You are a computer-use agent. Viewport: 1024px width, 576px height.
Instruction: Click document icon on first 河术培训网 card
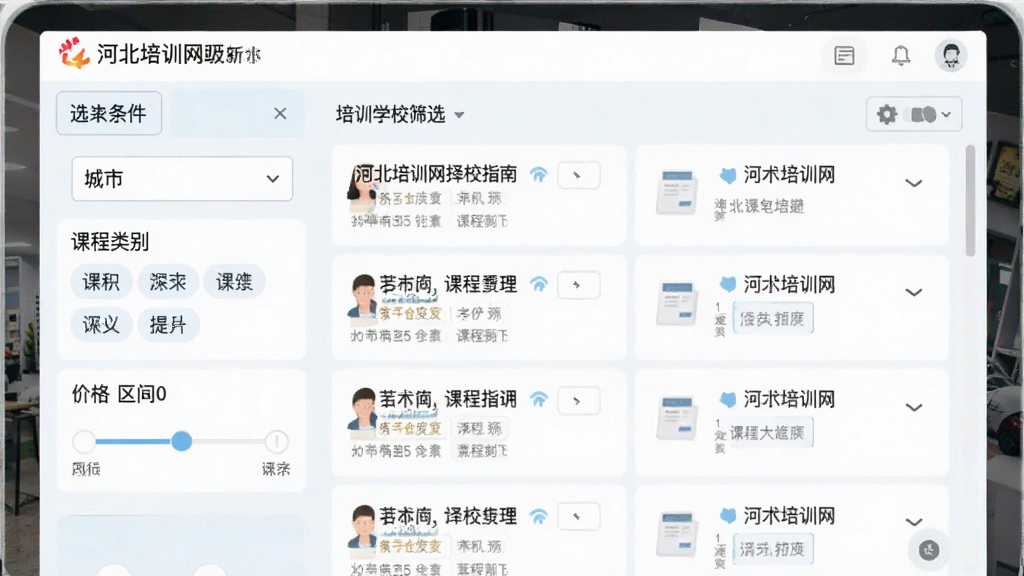click(677, 191)
